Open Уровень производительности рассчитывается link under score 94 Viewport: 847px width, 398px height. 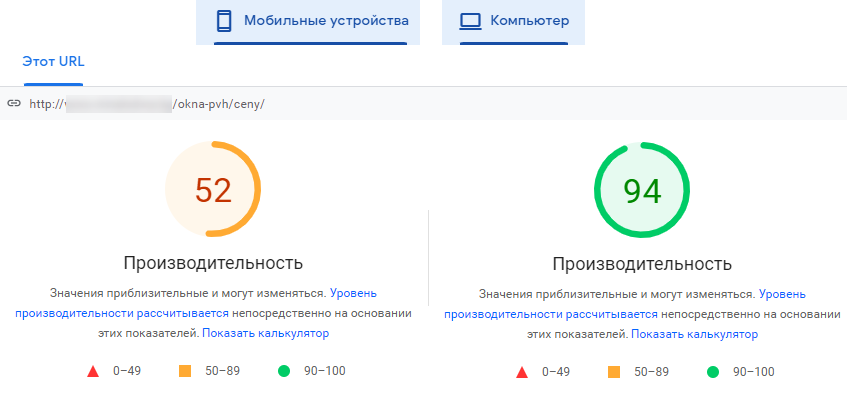(x=625, y=305)
